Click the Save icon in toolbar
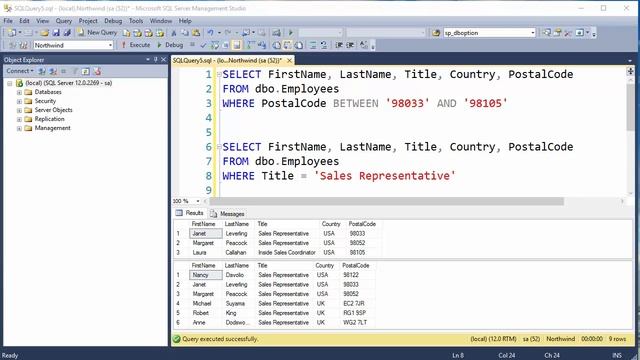This screenshot has height=360, width=640. click(56, 33)
